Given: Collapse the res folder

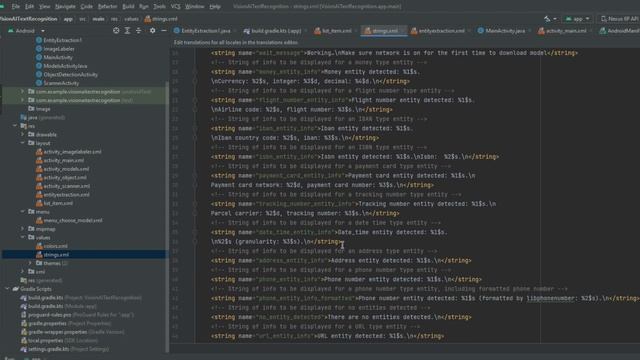Looking at the screenshot, I should [15, 126].
